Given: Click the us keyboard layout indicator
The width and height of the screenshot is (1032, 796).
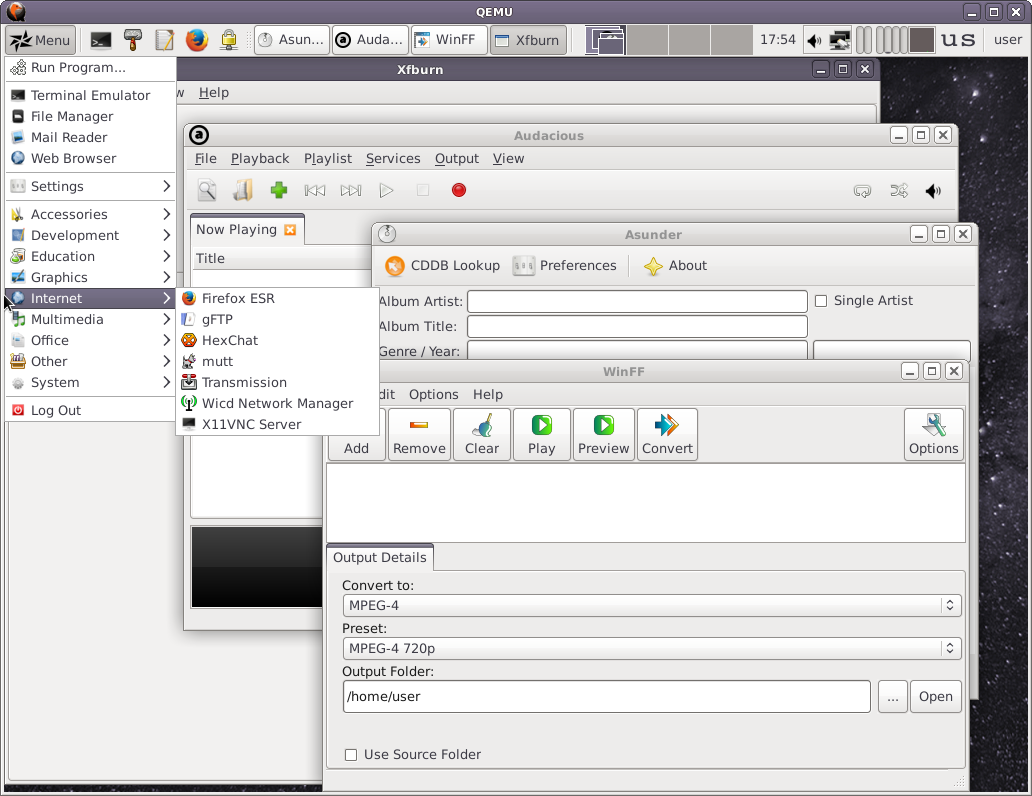Looking at the screenshot, I should [x=958, y=40].
